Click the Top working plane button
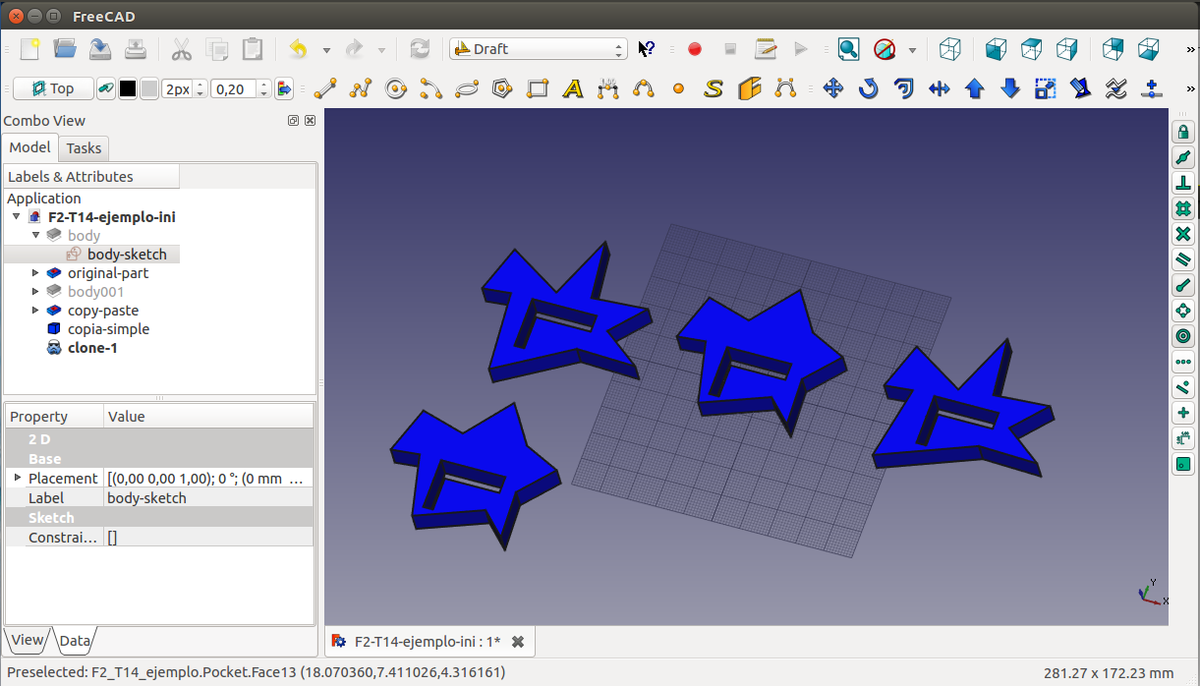 (x=53, y=89)
